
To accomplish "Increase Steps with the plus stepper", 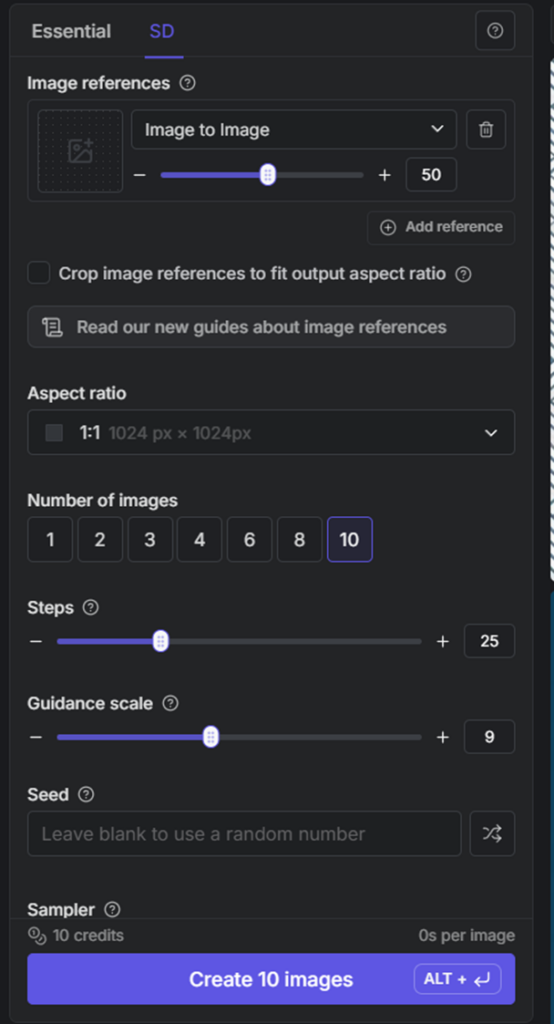I will tap(443, 641).
